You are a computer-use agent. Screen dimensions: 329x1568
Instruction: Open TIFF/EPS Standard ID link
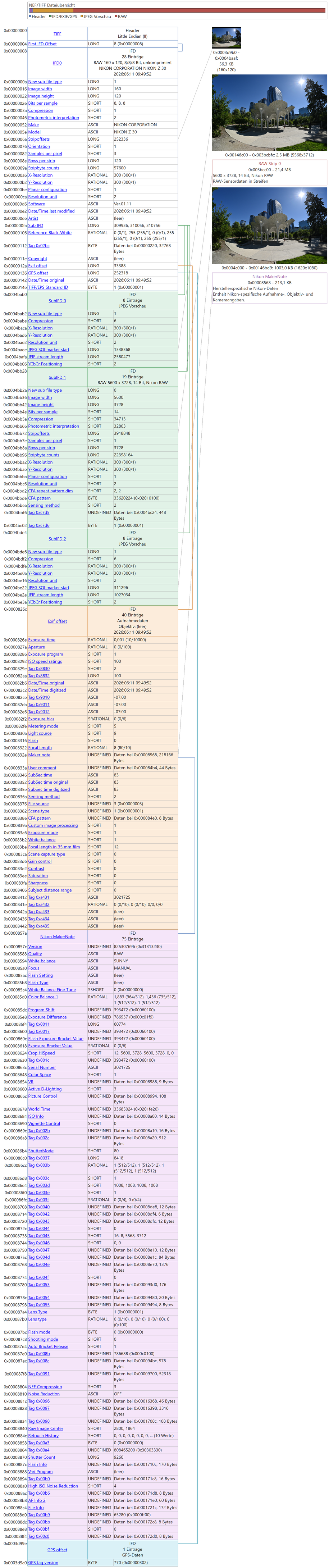pyautogui.click(x=48, y=287)
